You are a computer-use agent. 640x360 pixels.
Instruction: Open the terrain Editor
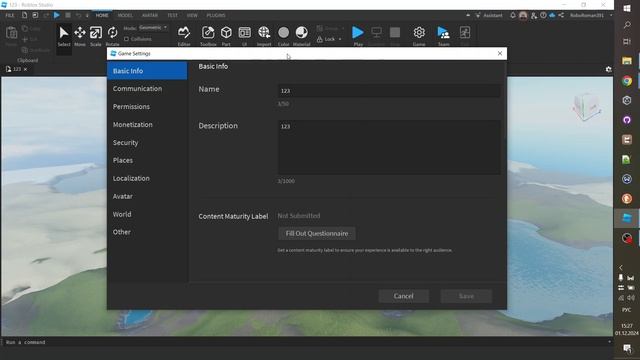pyautogui.click(x=184, y=36)
